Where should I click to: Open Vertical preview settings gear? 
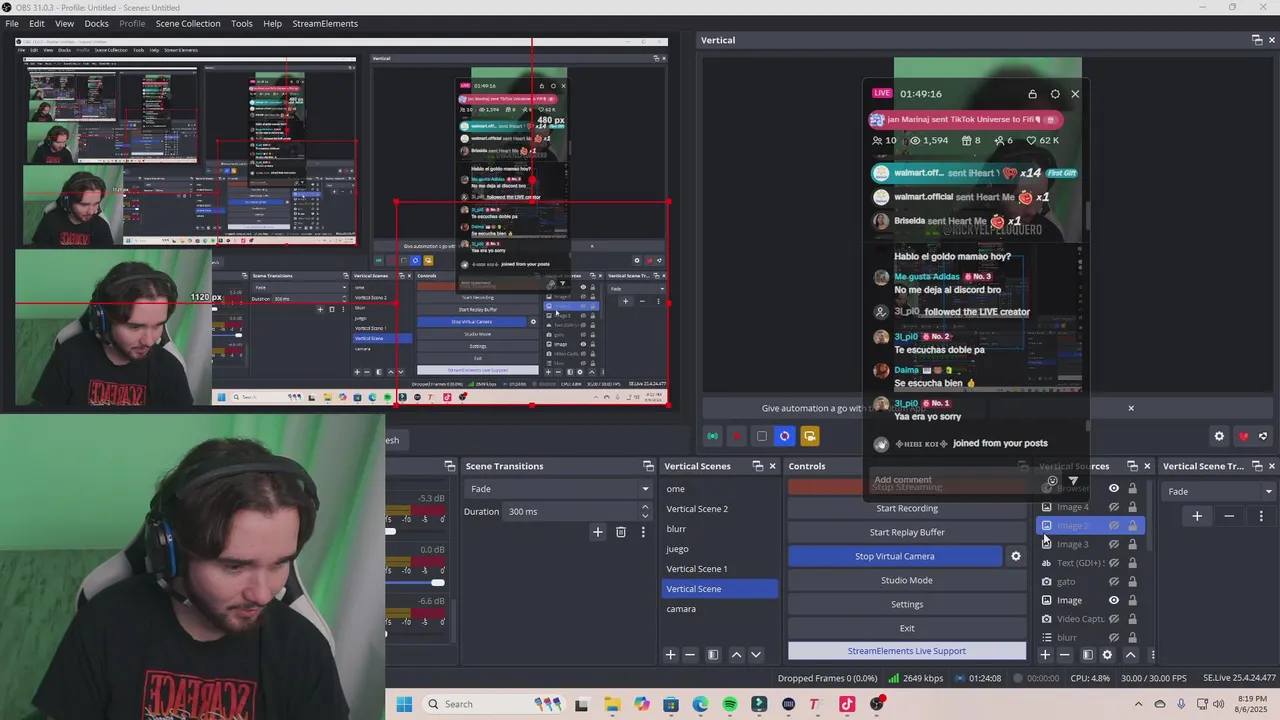click(x=1219, y=436)
